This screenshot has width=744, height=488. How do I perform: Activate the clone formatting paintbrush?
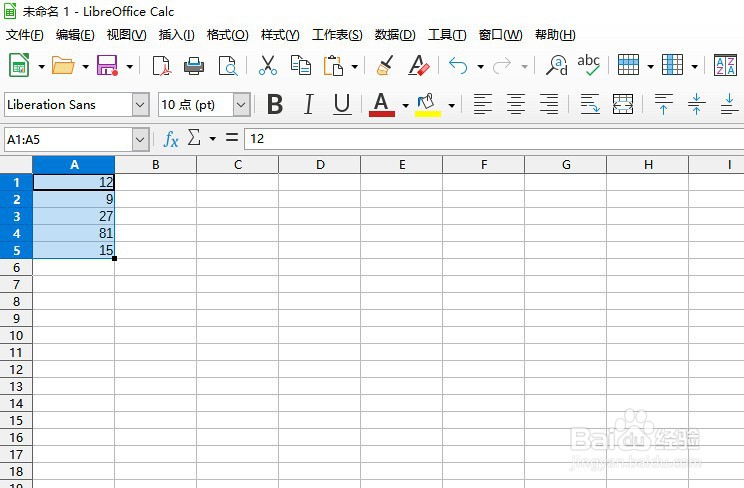(385, 66)
